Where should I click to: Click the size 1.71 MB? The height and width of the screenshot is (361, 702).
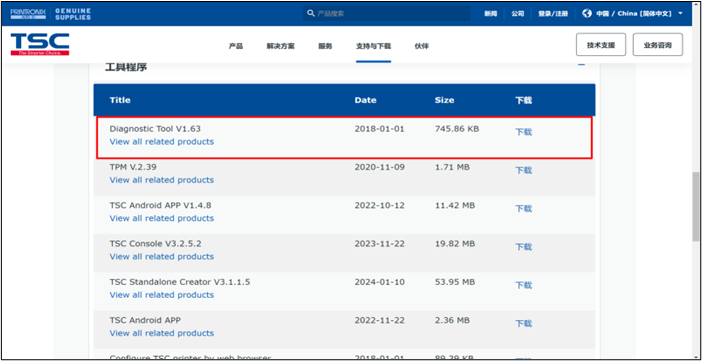pos(452,167)
